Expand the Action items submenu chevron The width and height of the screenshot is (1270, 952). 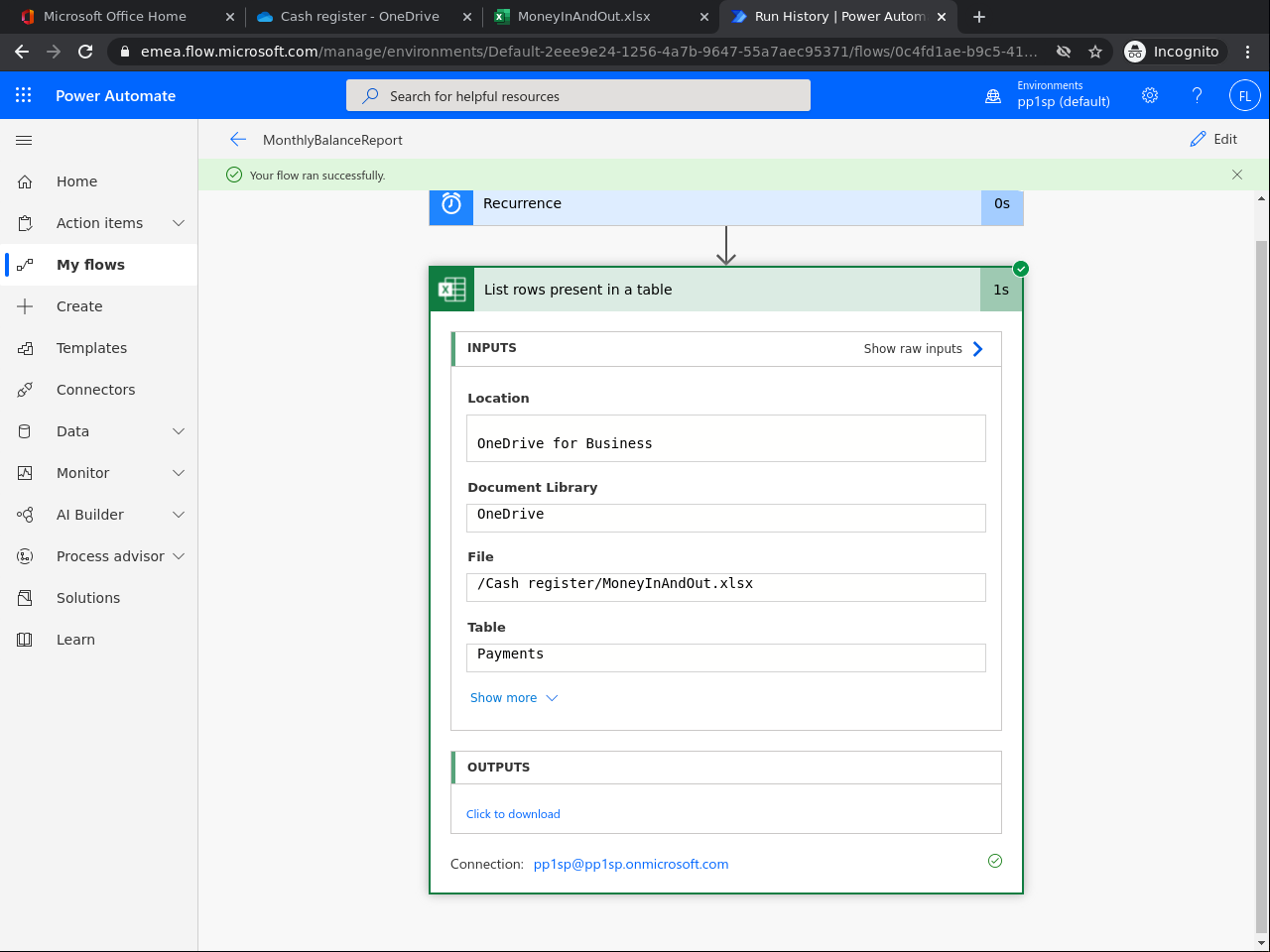tap(179, 223)
